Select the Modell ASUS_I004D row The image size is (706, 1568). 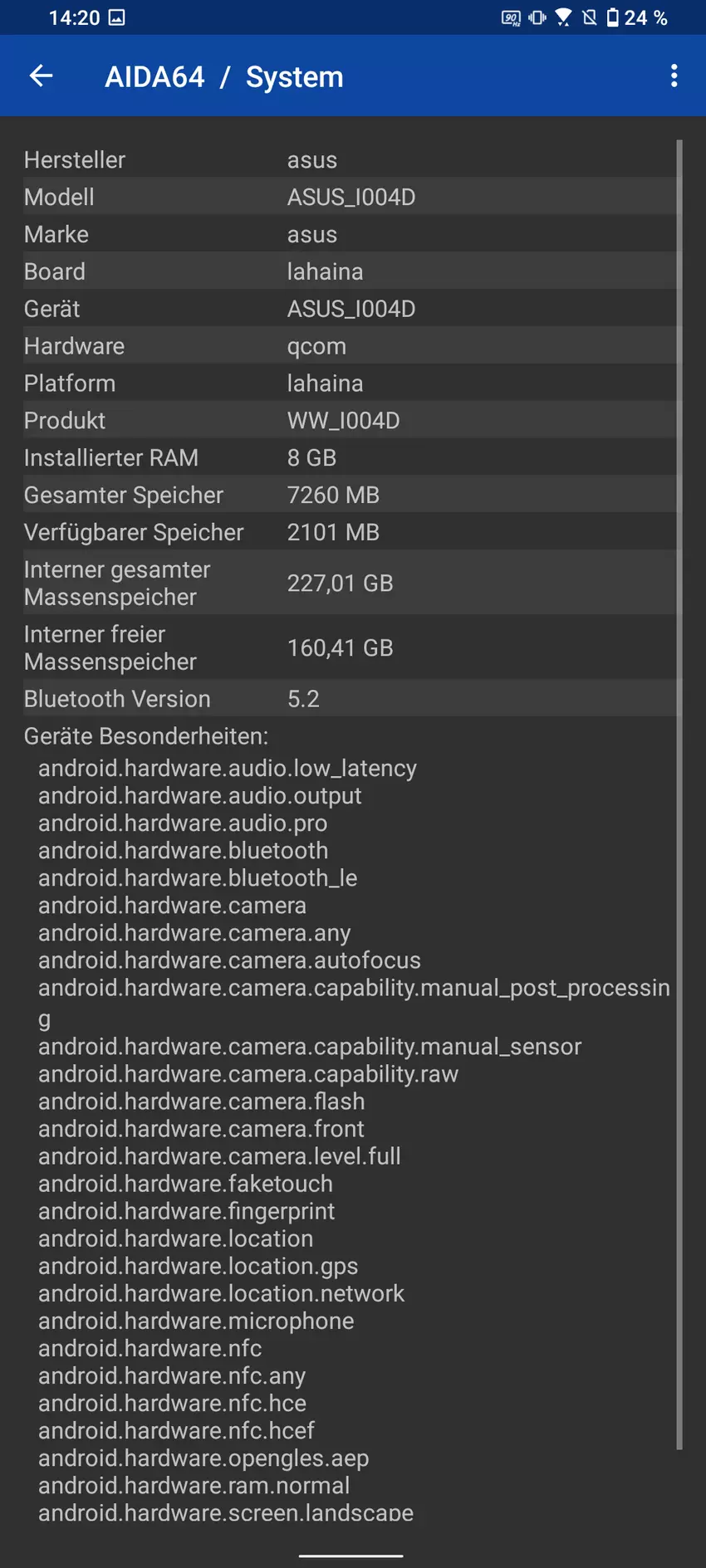[x=349, y=197]
